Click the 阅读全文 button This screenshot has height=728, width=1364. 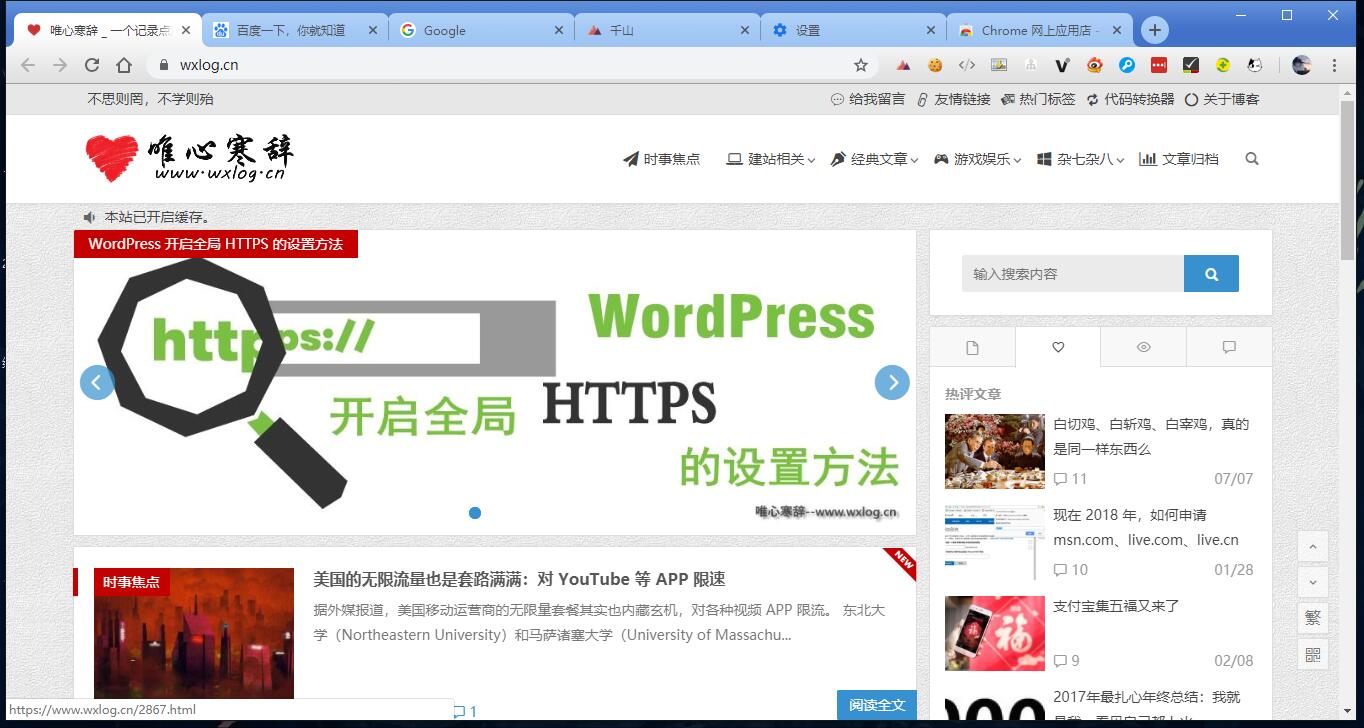(877, 705)
